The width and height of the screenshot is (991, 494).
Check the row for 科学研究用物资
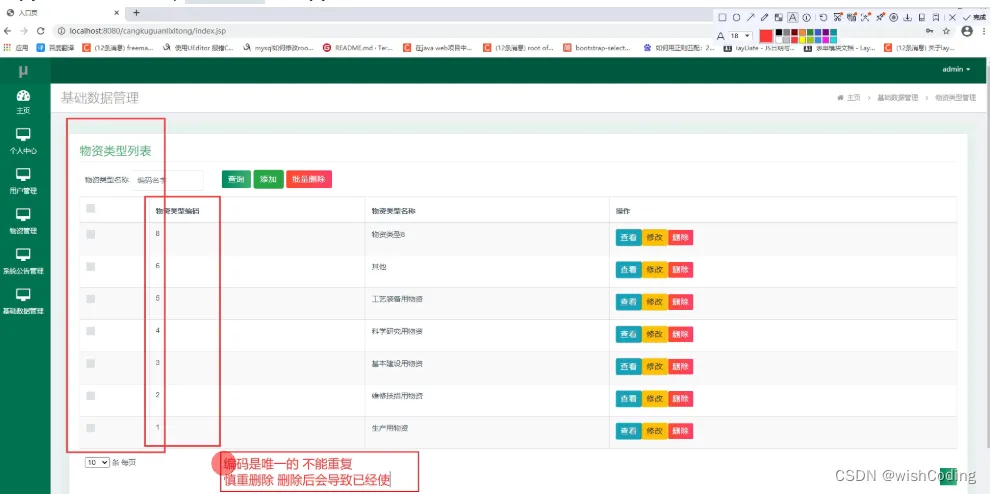tap(90, 331)
